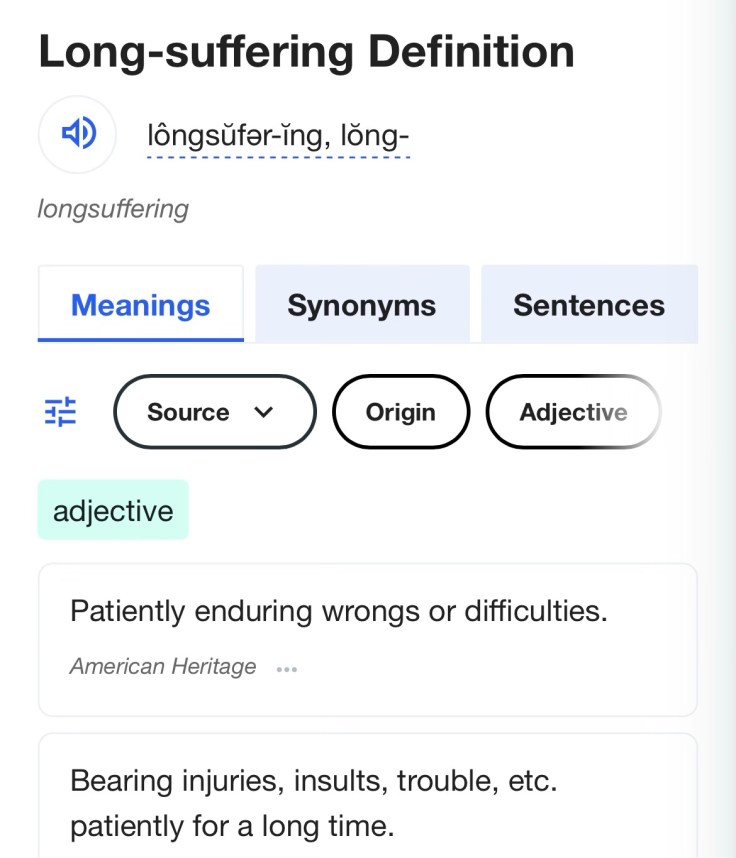736x858 pixels.
Task: Open the Source dropdown
Action: (214, 411)
